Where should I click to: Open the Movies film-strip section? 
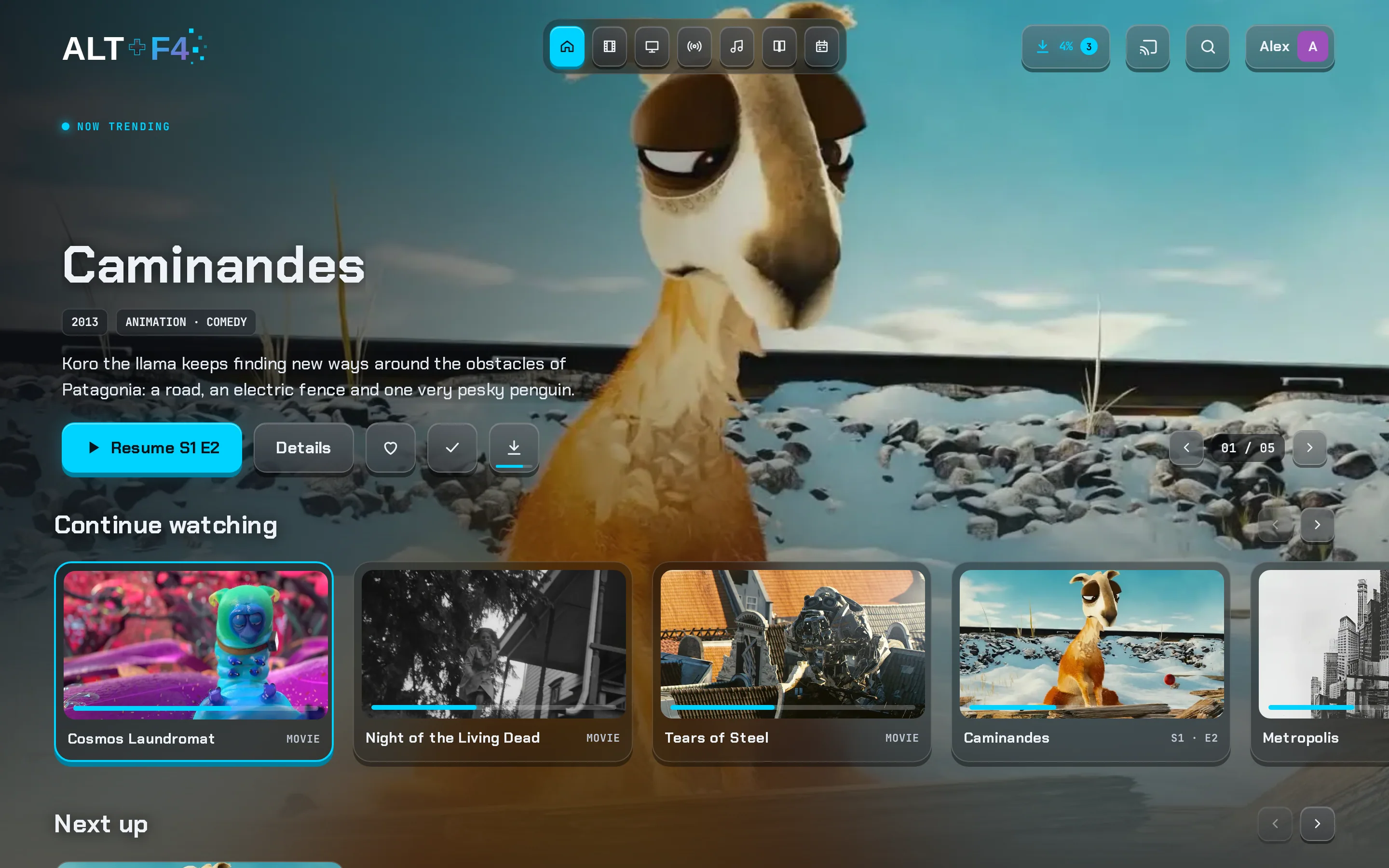[x=609, y=46]
